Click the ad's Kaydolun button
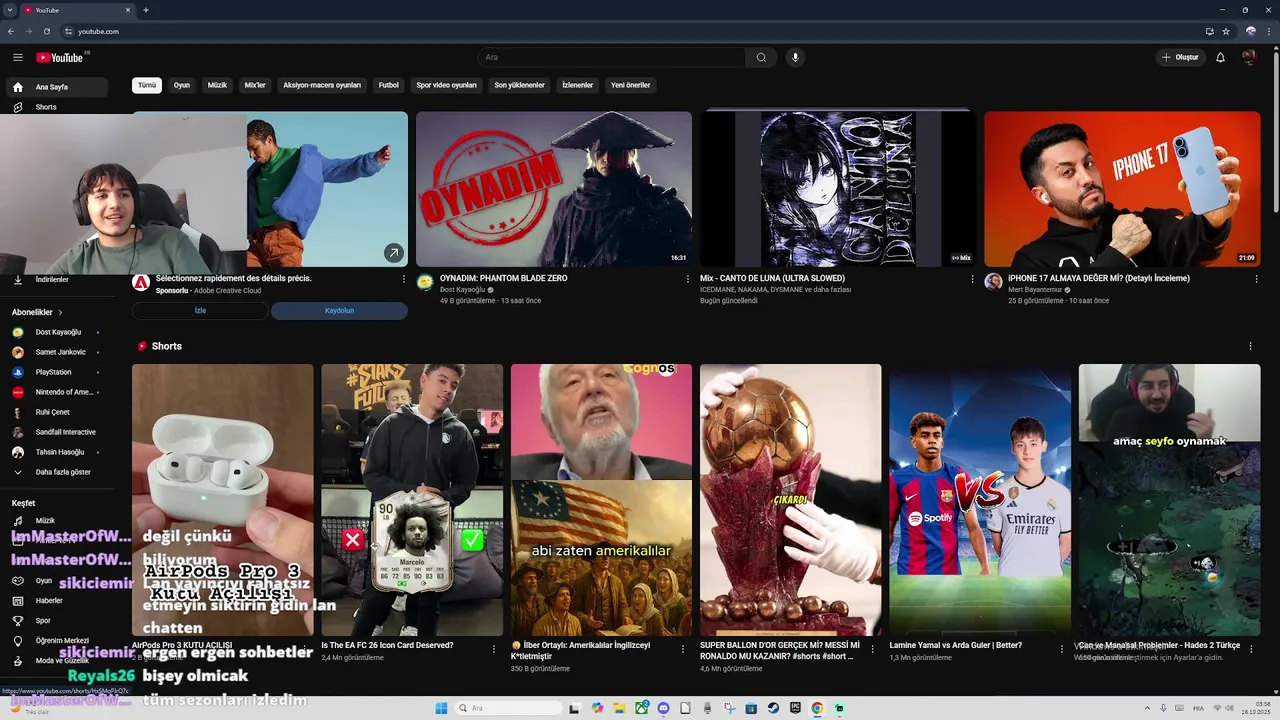Screen dimensions: 1280x720 point(339,311)
